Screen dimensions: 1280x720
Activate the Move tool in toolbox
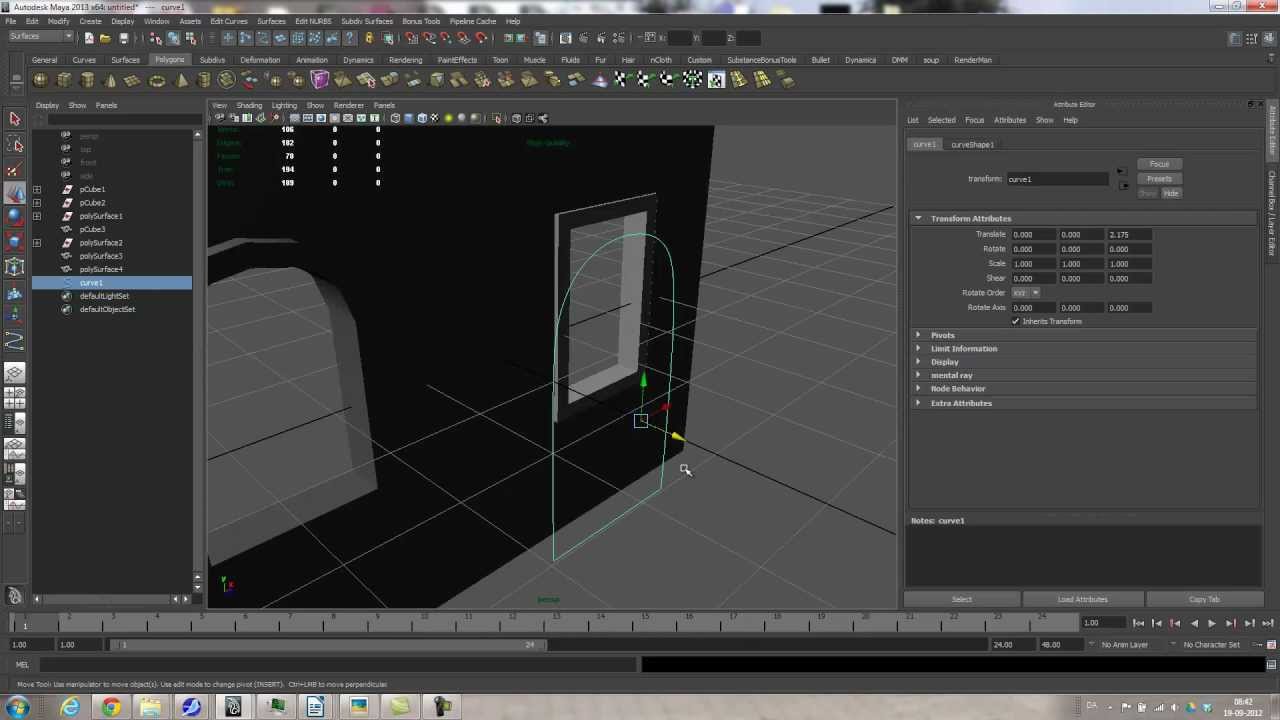click(x=15, y=194)
